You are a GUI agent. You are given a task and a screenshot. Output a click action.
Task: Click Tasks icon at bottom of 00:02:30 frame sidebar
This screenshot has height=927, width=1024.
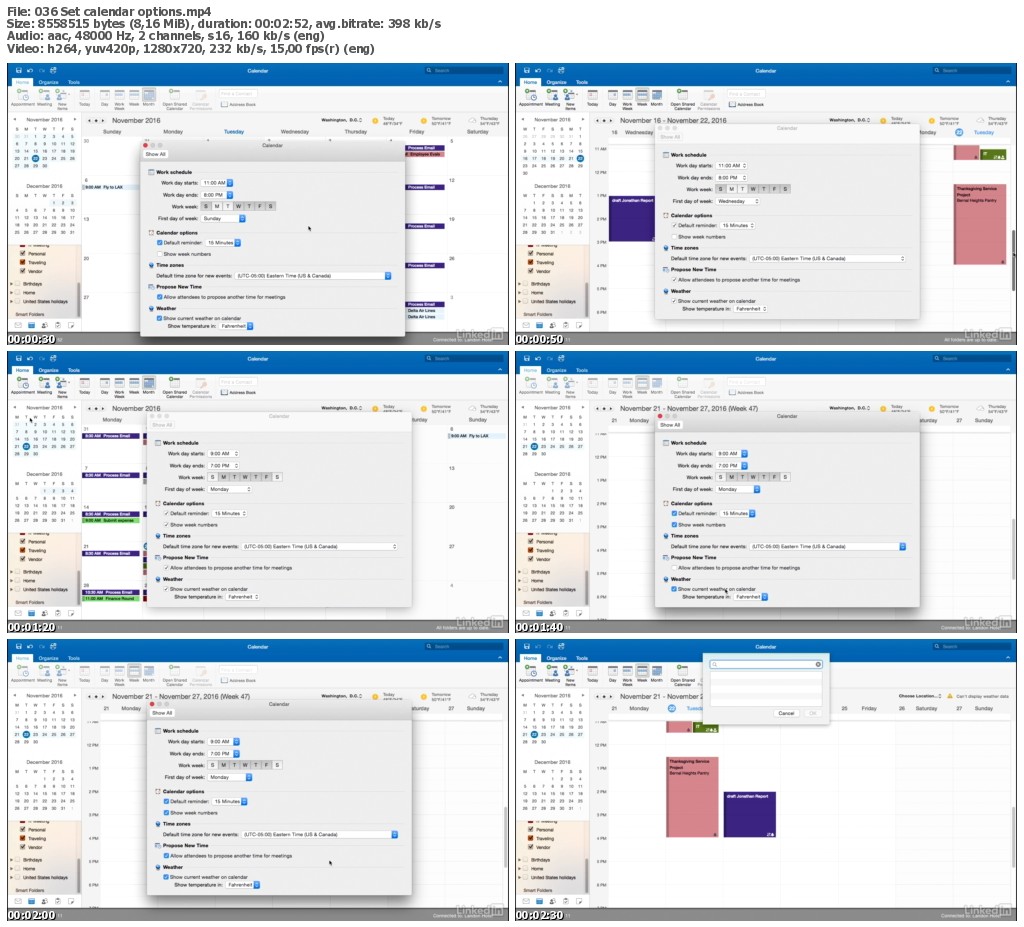tap(566, 901)
